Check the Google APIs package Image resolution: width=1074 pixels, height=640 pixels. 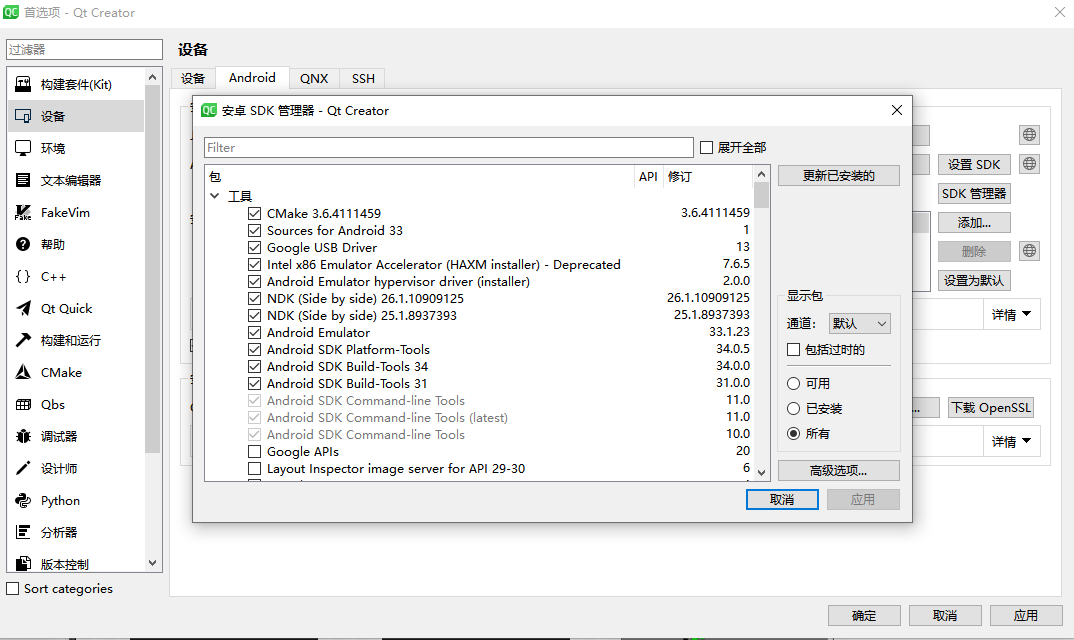254,452
